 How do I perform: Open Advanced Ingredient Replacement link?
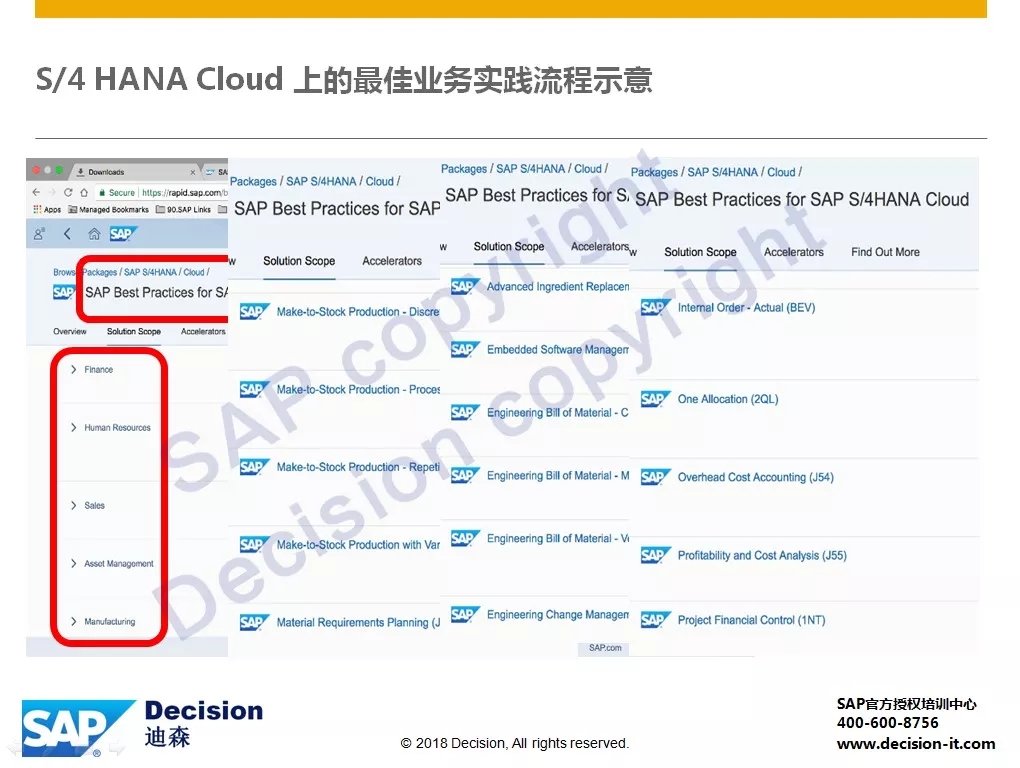point(558,287)
